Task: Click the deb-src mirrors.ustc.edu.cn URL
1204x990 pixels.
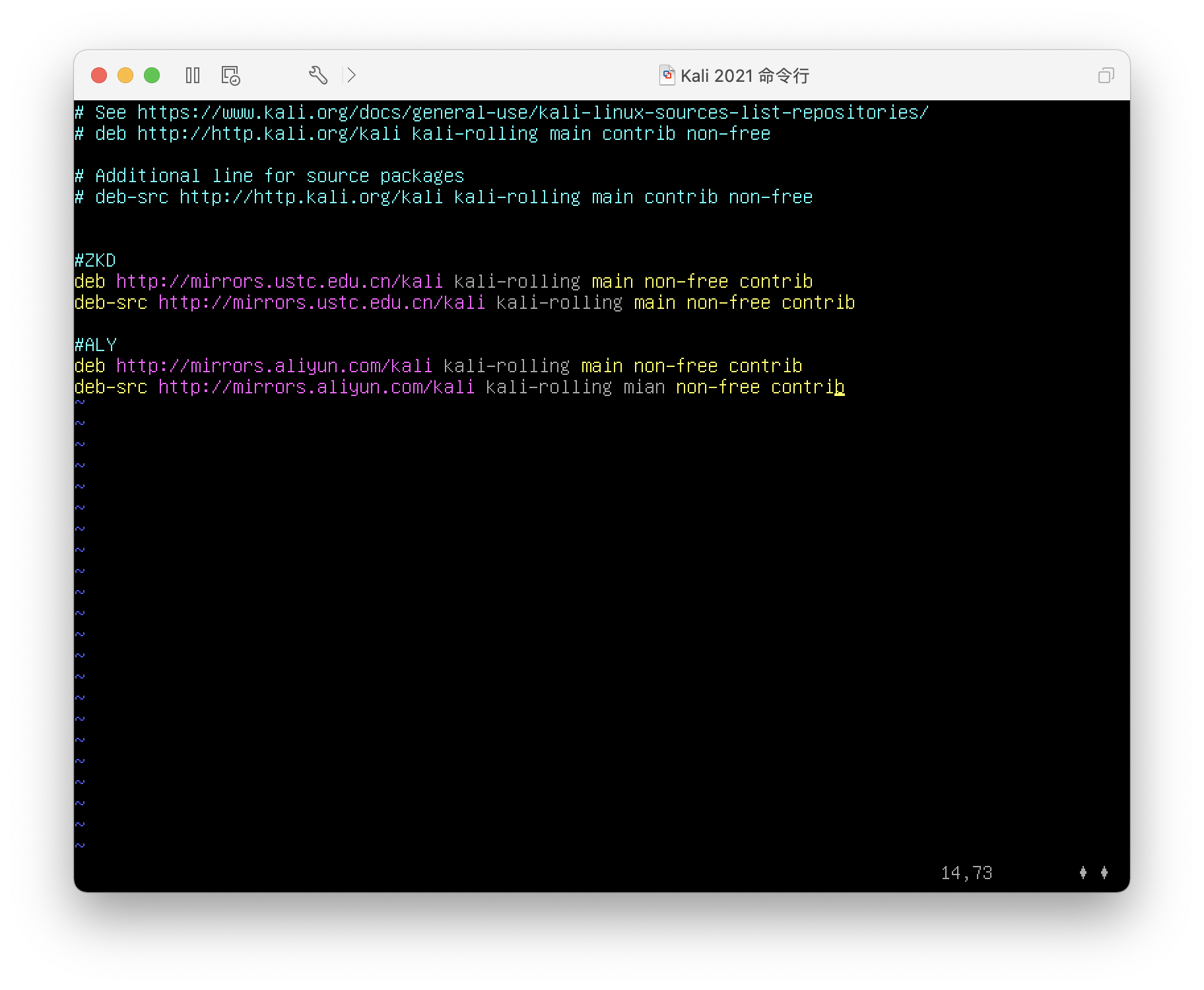Action: click(322, 303)
